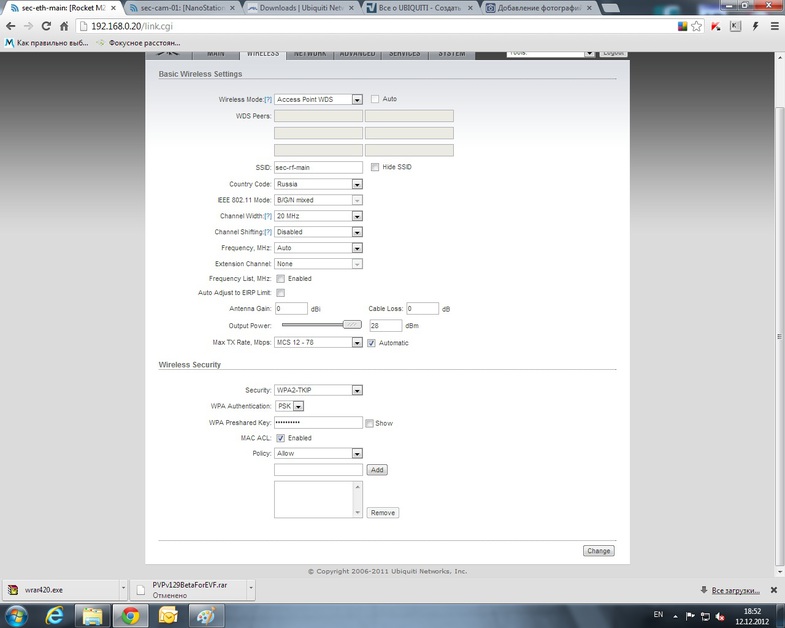Image resolution: width=785 pixels, height=628 pixels.
Task: Open Windows Explorer folder in taskbar
Action: coord(91,613)
